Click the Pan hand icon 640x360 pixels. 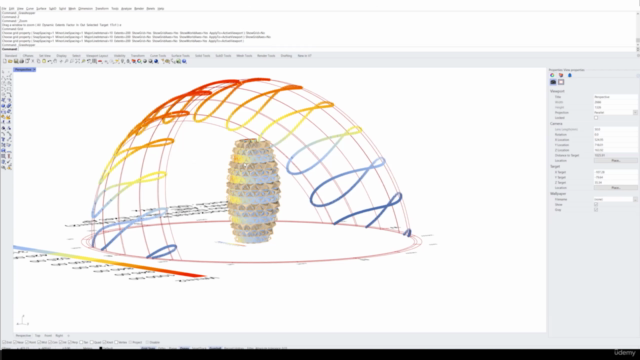coord(55,61)
